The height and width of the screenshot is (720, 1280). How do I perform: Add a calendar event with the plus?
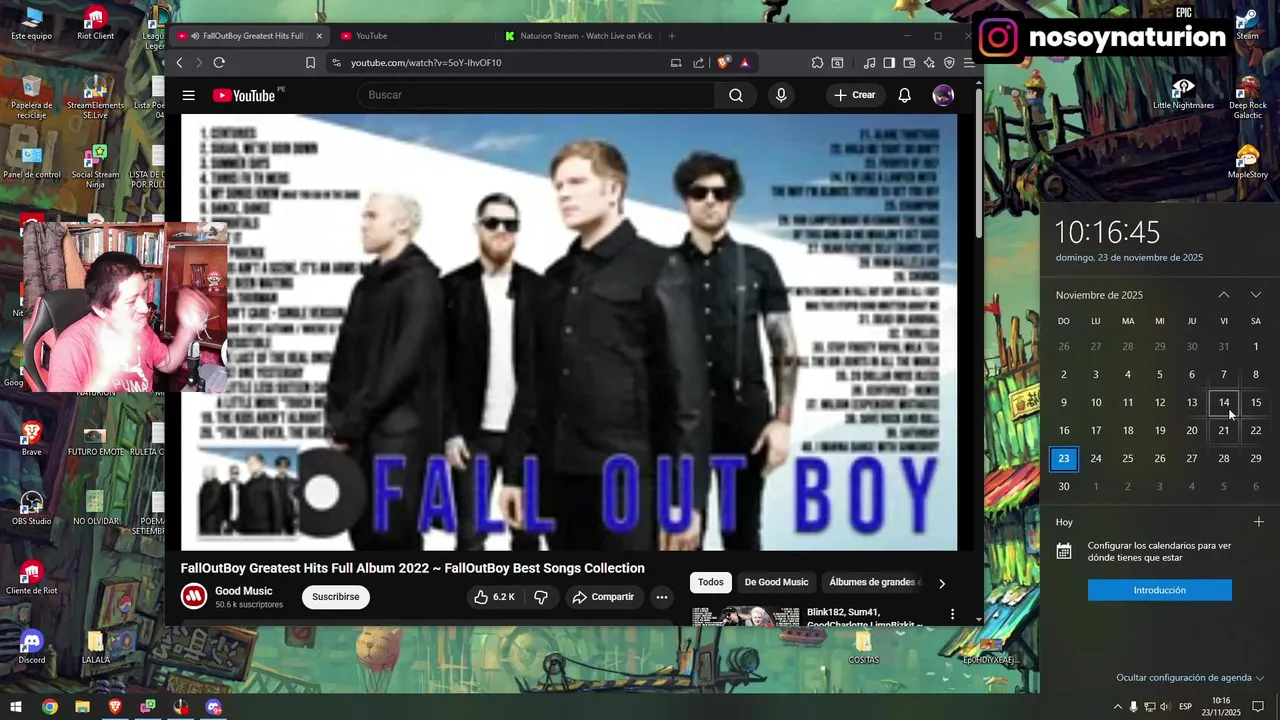1259,522
